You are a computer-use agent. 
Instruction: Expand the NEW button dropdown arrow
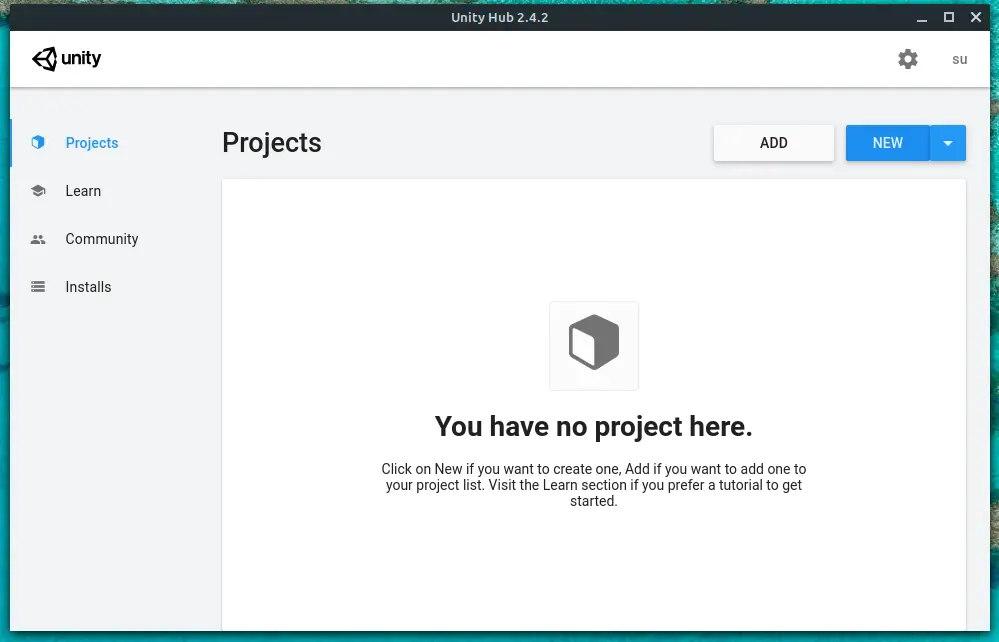tap(948, 143)
